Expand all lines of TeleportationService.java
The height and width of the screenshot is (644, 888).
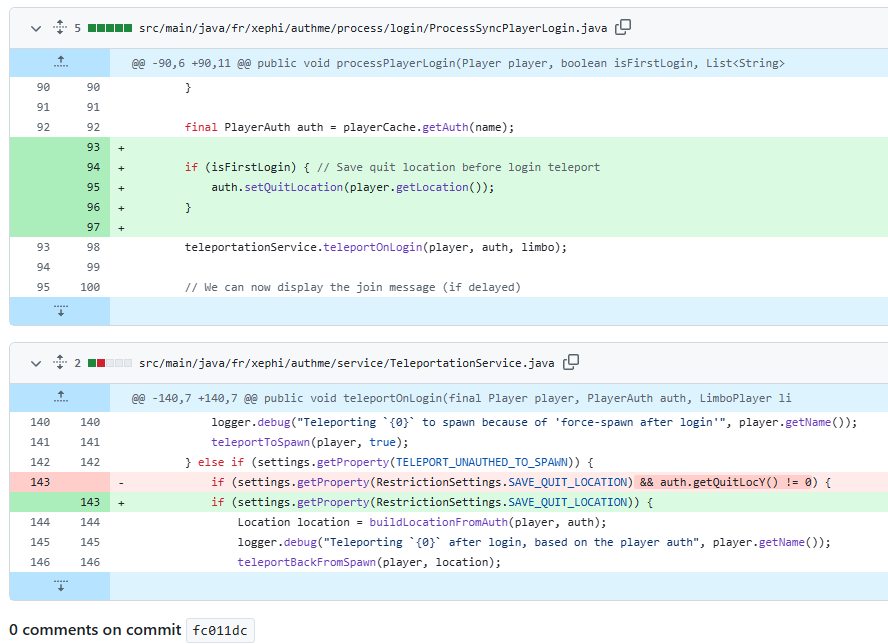point(60,363)
